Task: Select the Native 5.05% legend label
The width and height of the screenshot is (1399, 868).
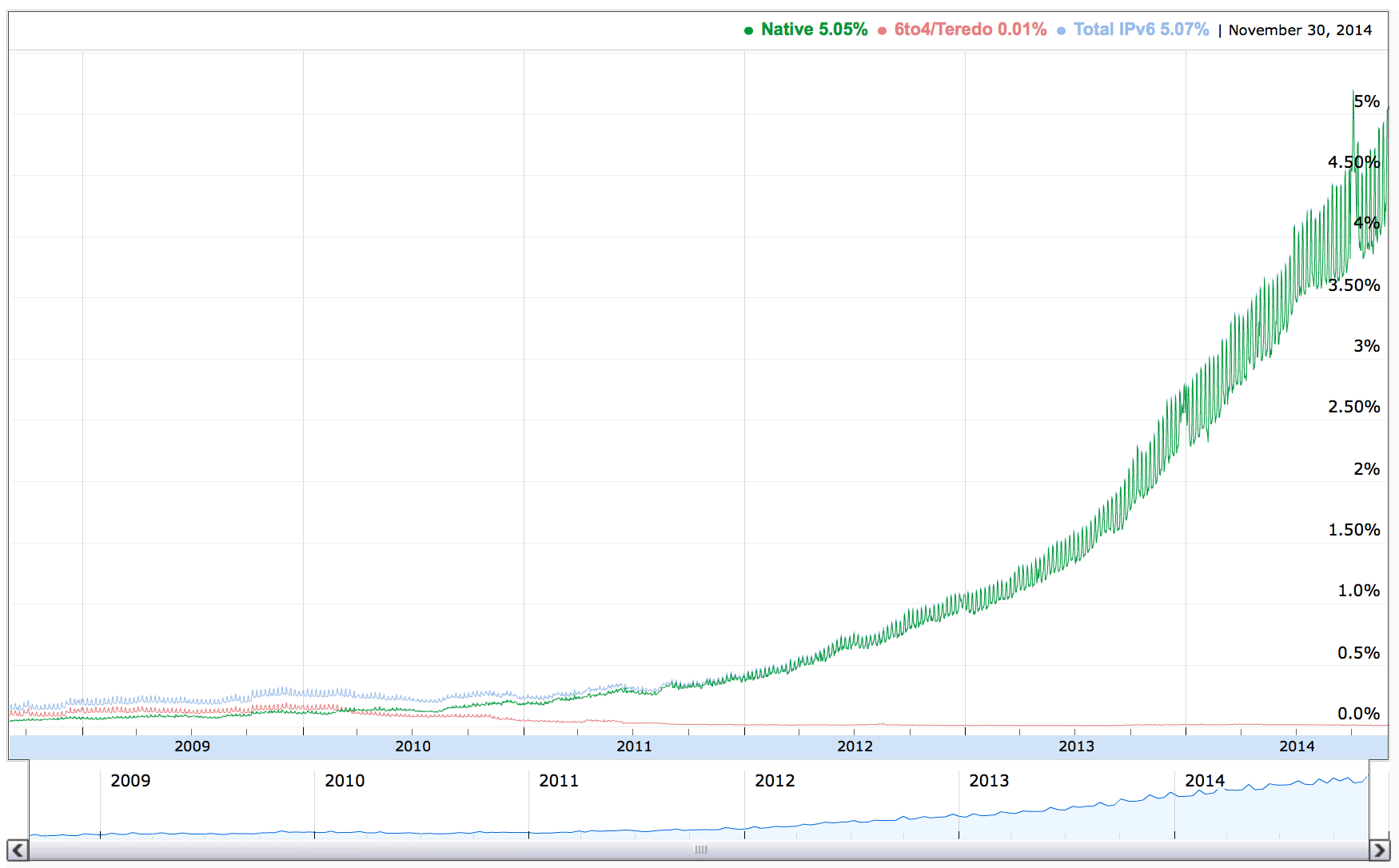Action: click(814, 30)
